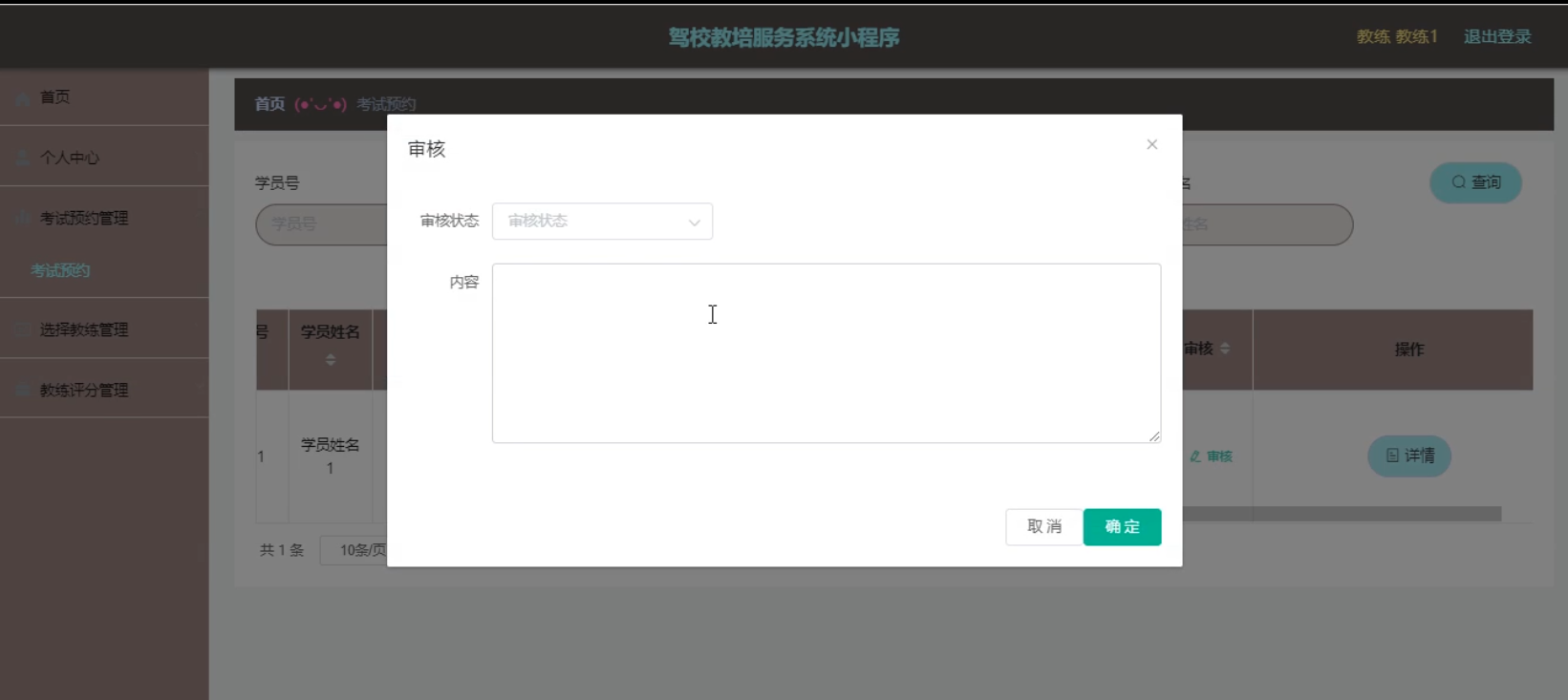Sort by 学员姓名 column arrows
The width and height of the screenshot is (1568, 700).
click(331, 360)
